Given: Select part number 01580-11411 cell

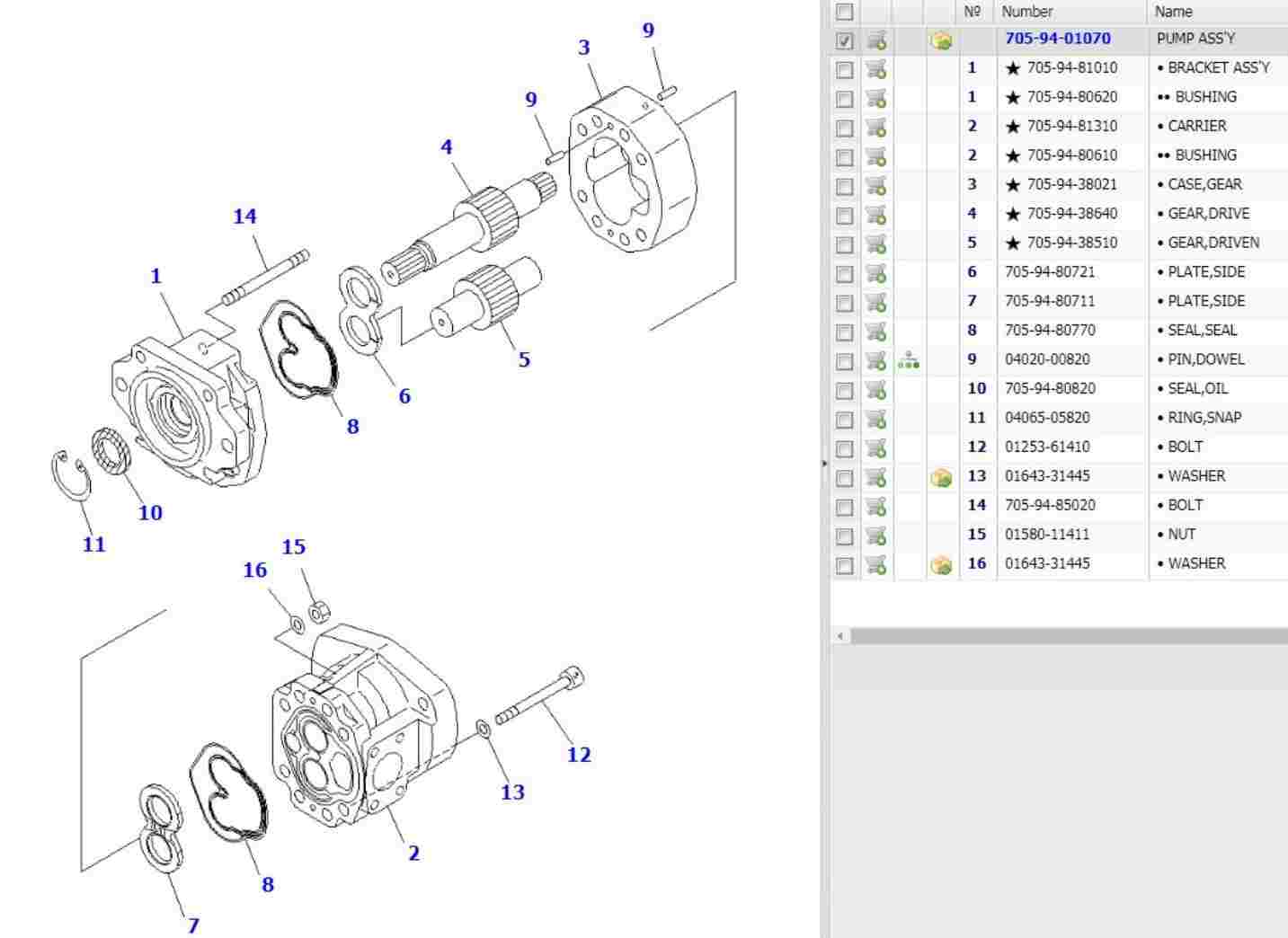Looking at the screenshot, I should [1047, 535].
